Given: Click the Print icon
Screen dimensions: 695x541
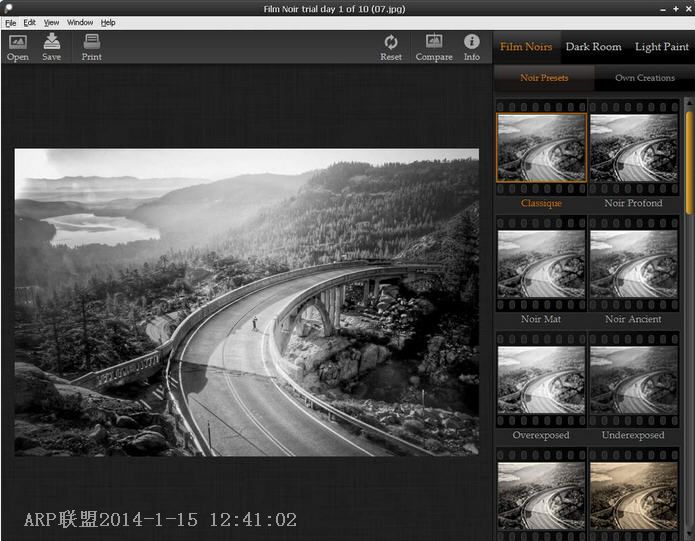Looking at the screenshot, I should pos(91,42).
